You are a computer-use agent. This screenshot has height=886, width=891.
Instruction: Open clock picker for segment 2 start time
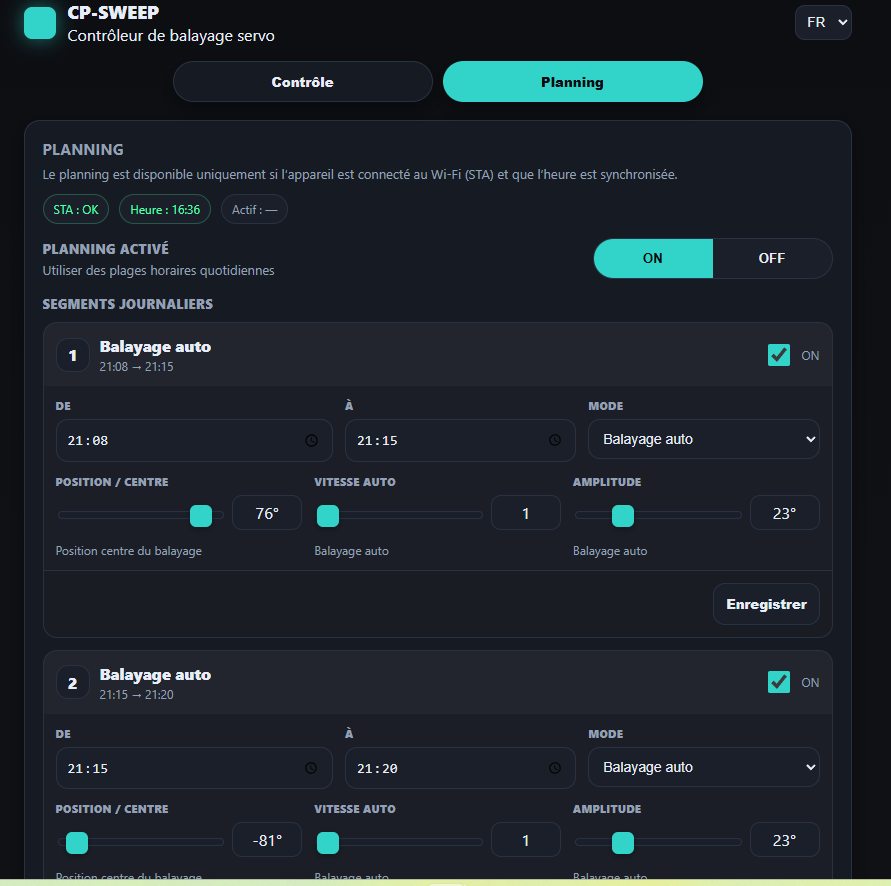(311, 767)
